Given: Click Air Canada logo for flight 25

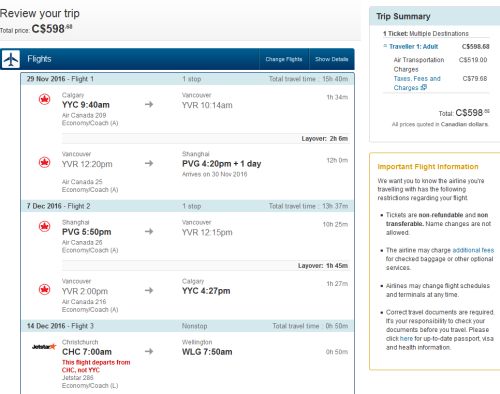Looking at the screenshot, I should coord(44,162).
